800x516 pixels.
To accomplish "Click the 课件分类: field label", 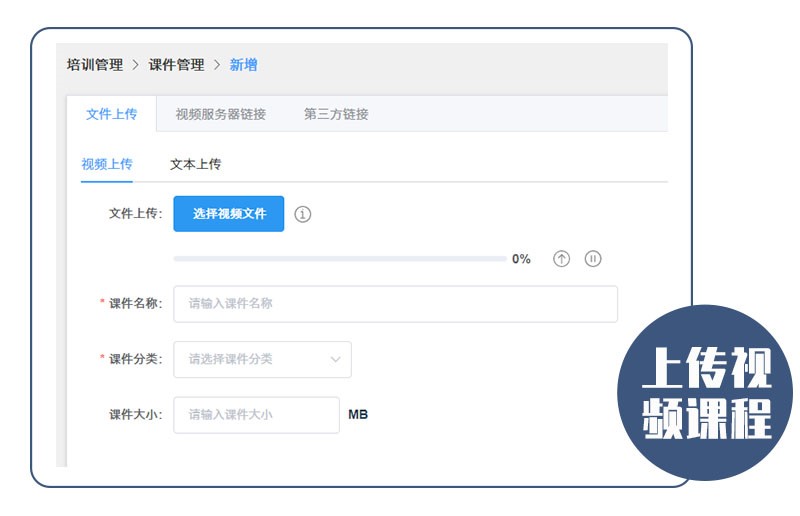I will point(136,359).
